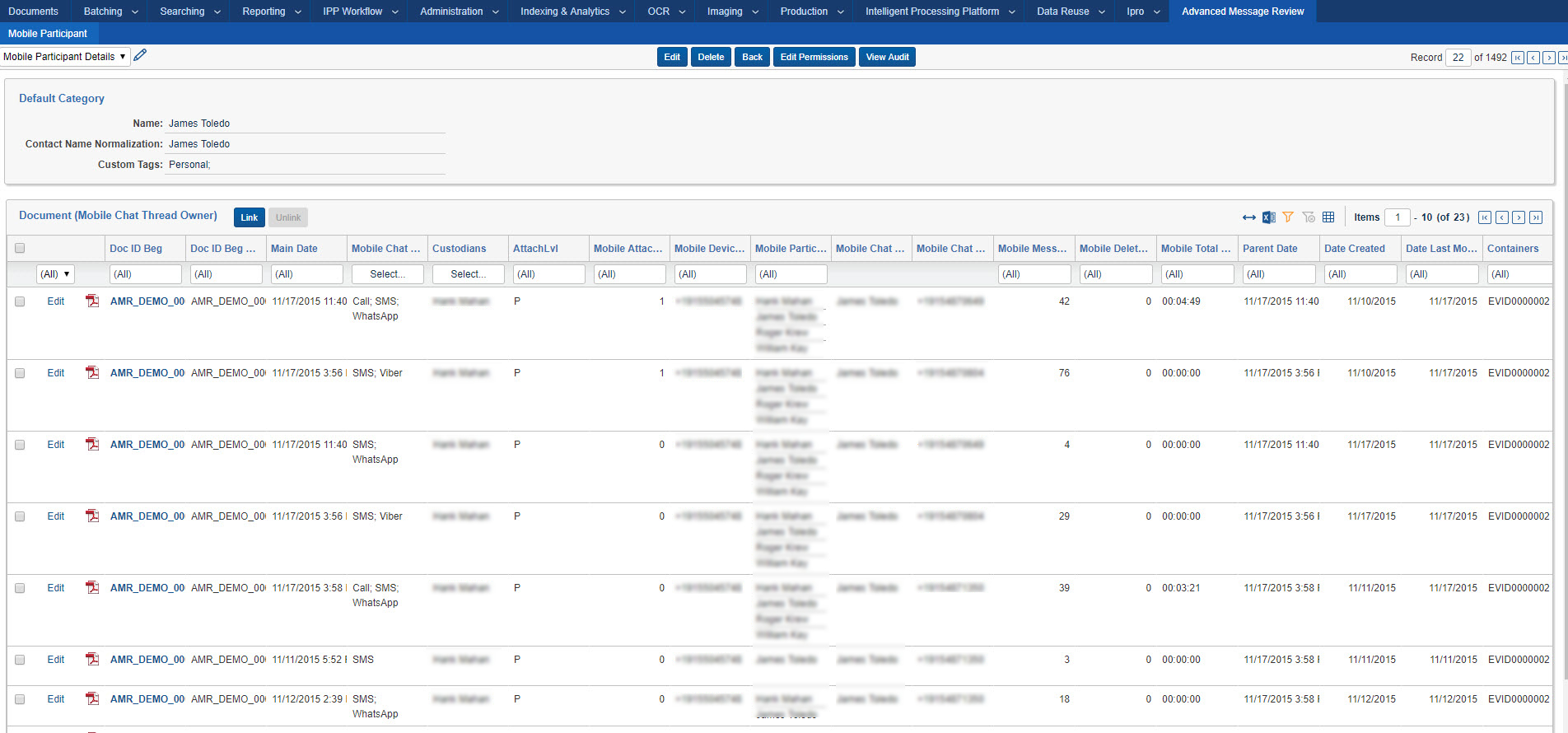Screen dimensions: 1568x733
Task: Check the select-all checkbox in grid header
Action: (20, 248)
